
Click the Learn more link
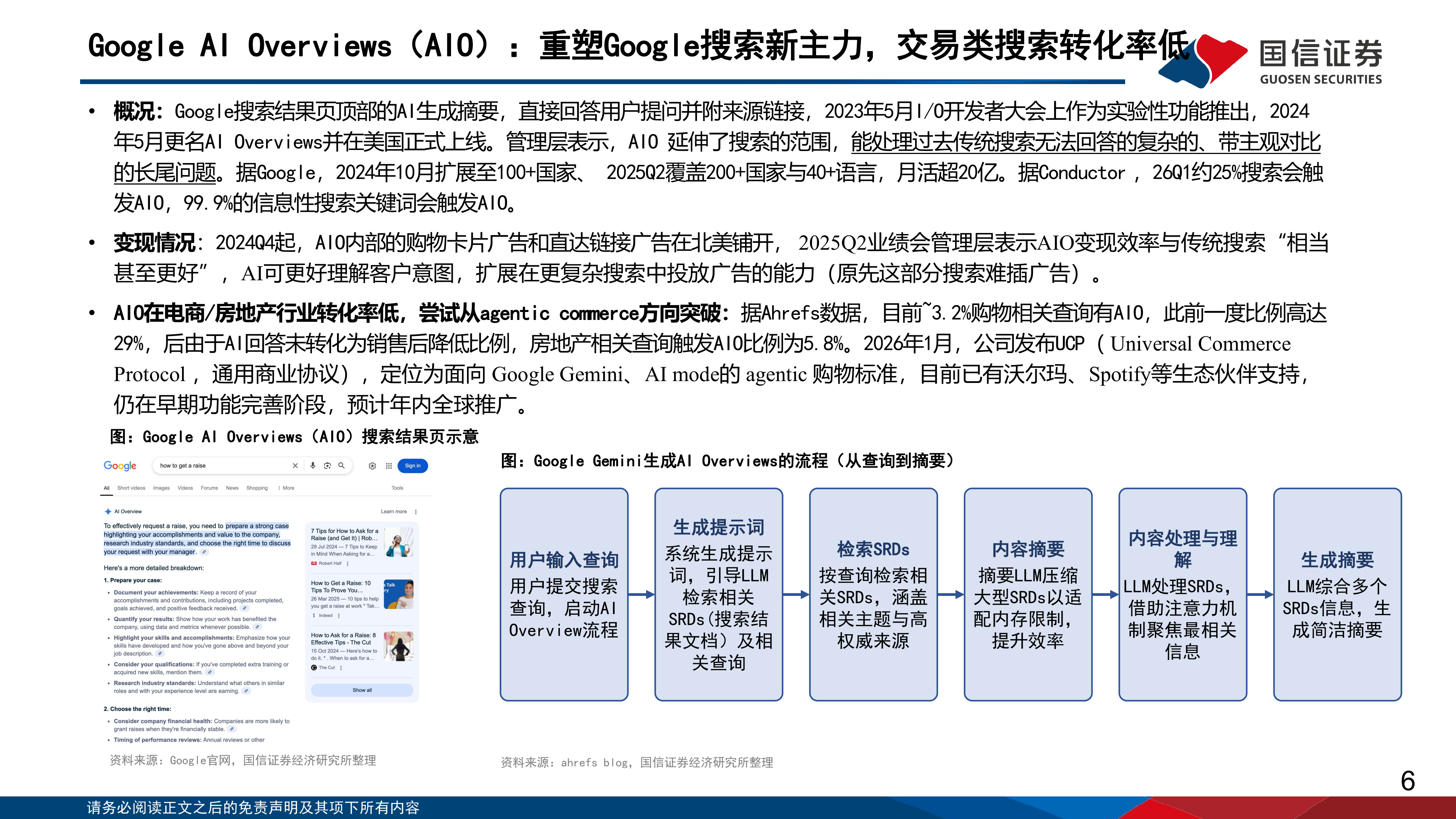(394, 511)
